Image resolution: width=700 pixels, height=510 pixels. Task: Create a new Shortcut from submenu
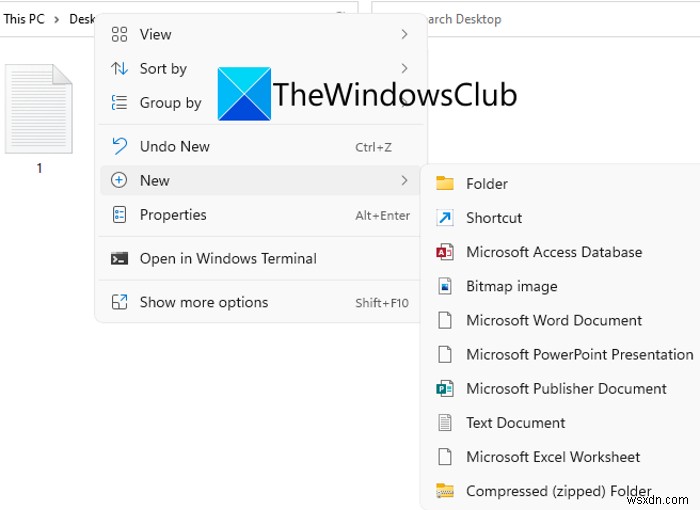point(562,217)
